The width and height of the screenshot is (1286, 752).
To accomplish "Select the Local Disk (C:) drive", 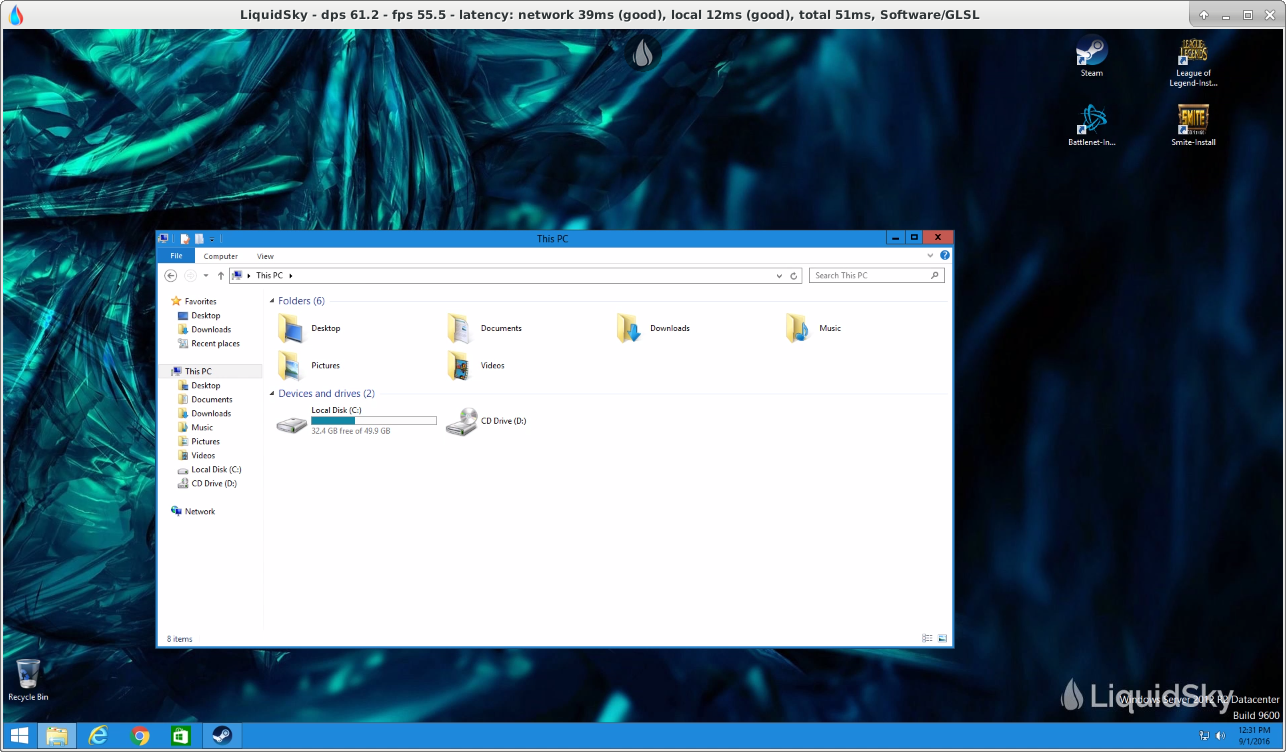I will click(x=293, y=422).
